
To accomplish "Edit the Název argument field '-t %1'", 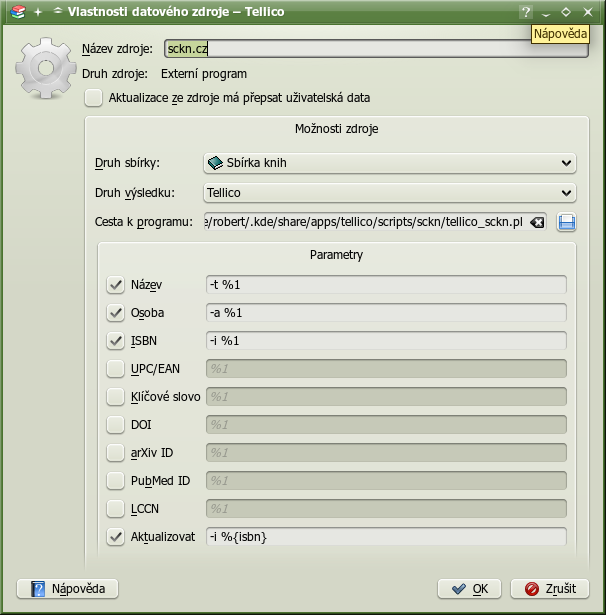I will (x=386, y=285).
